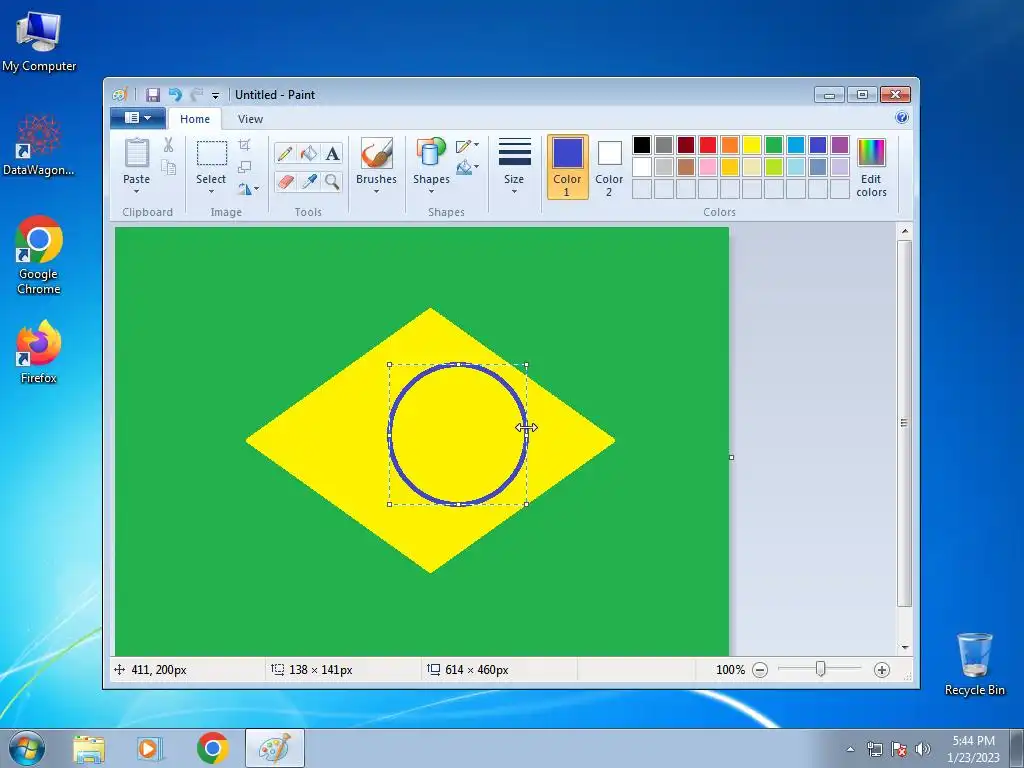Screen dimensions: 1024x768
Task: Select the Magnifier tool
Action: point(332,182)
